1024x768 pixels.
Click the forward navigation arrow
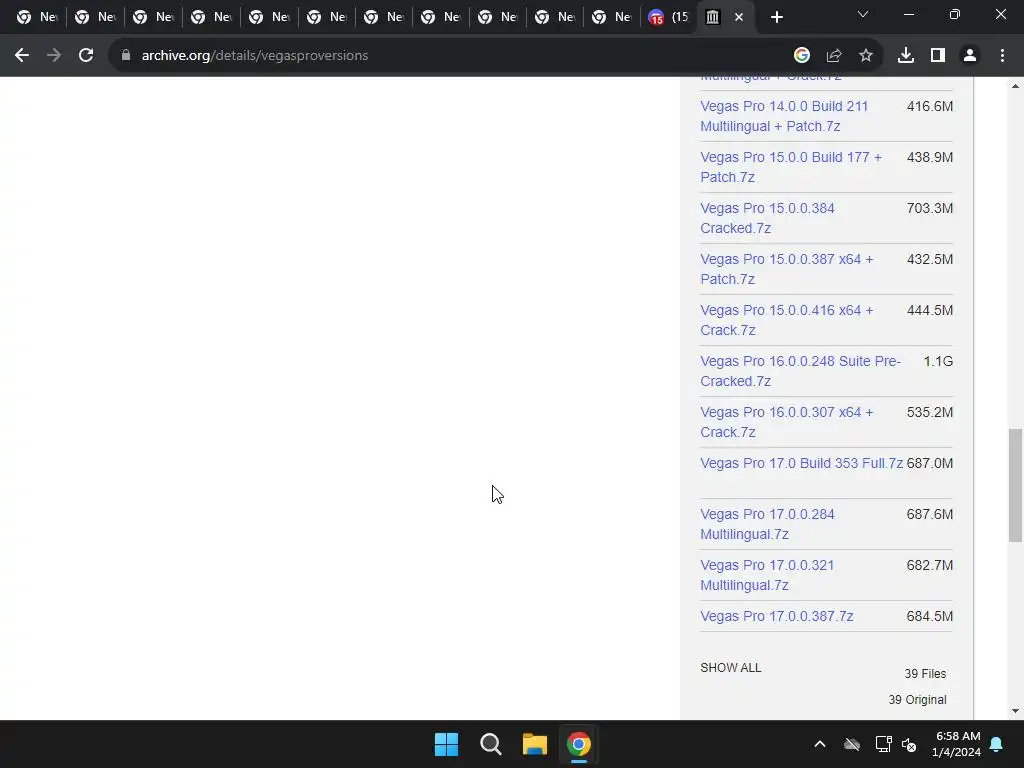pyautogui.click(x=54, y=56)
